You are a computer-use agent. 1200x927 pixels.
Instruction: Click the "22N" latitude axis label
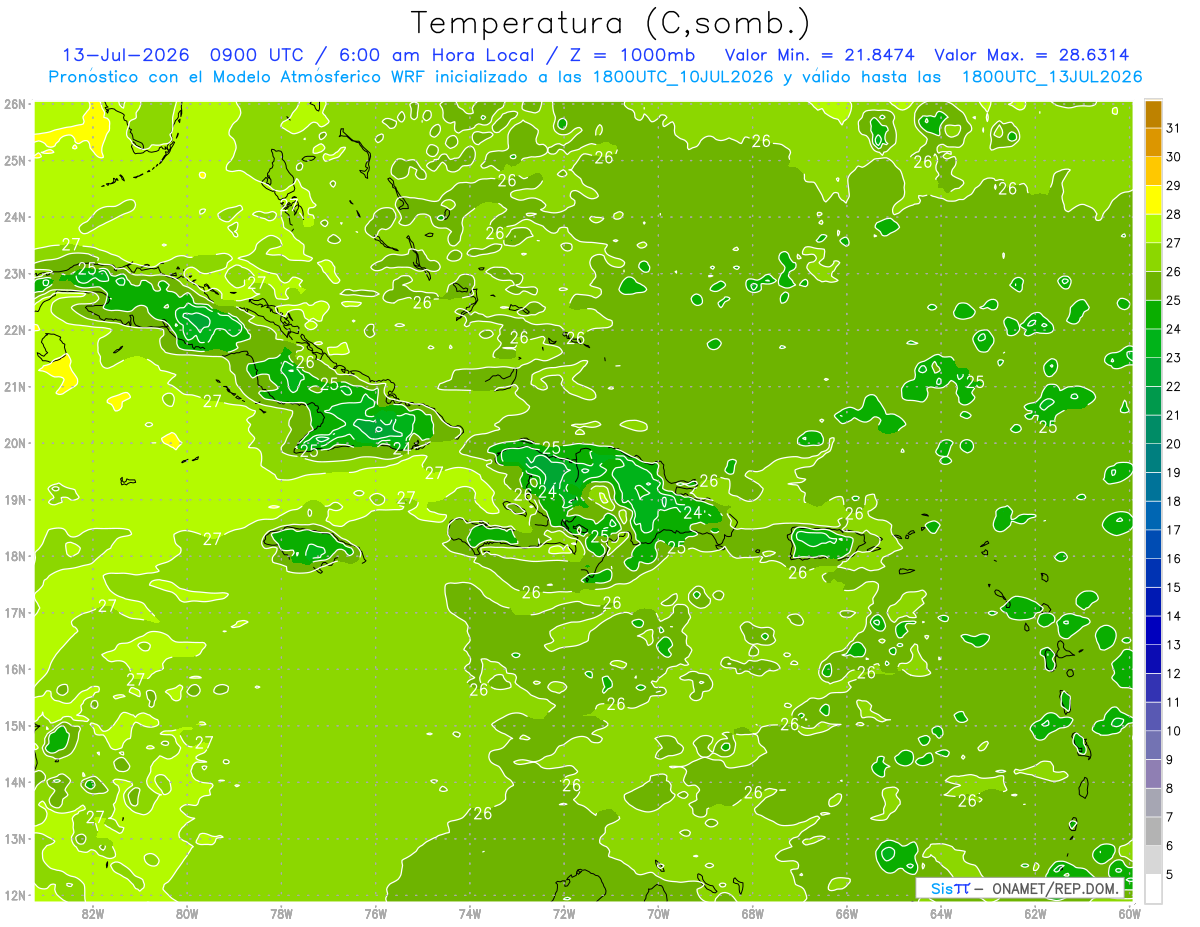14,330
